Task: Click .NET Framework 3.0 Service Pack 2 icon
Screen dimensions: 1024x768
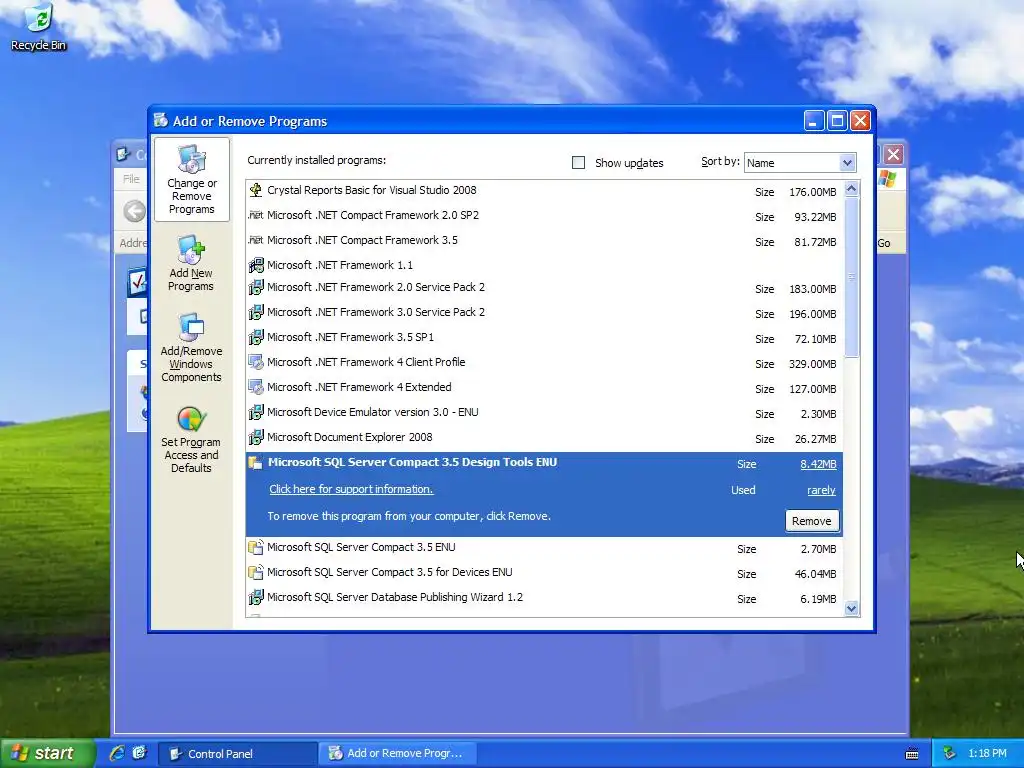Action: (x=256, y=312)
